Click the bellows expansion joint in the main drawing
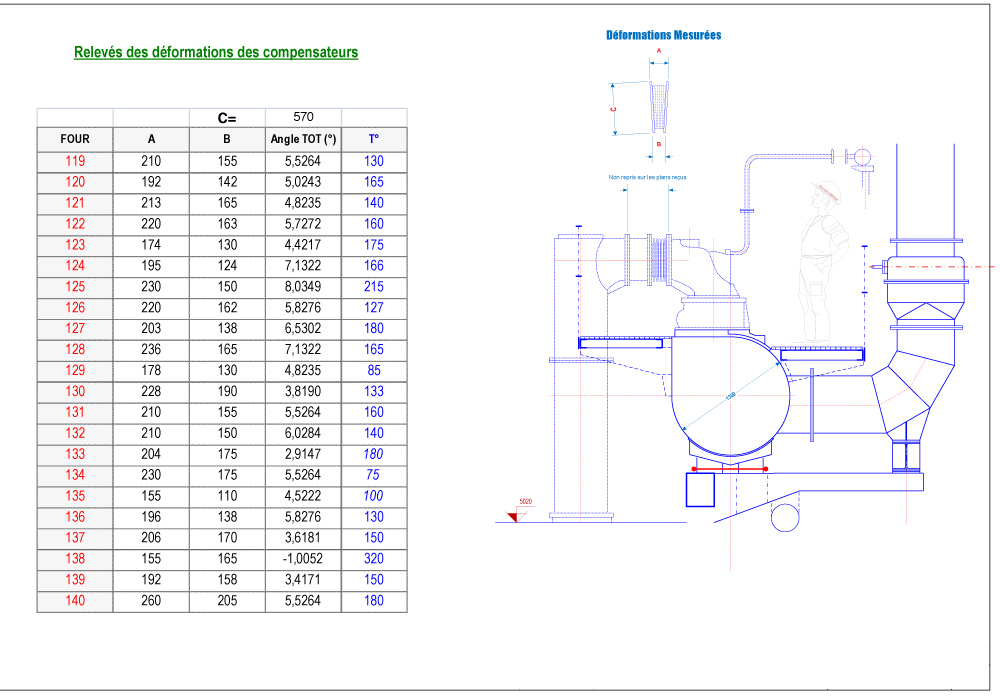1000x696 pixels. 657,262
